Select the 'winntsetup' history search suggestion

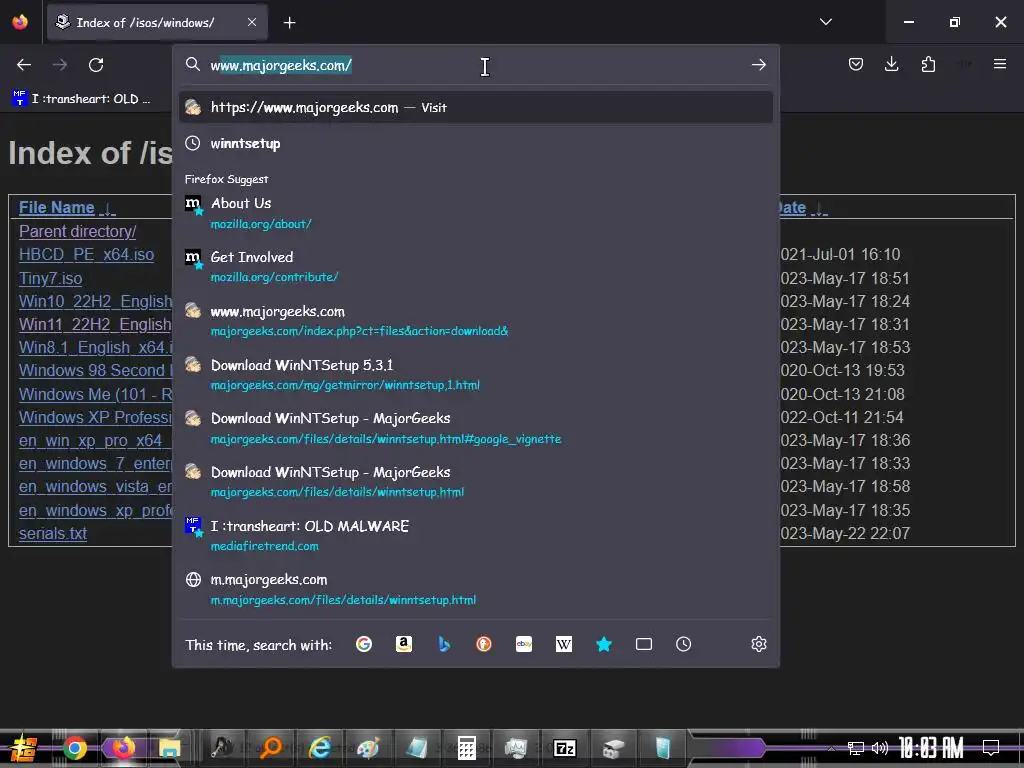pyautogui.click(x=475, y=144)
